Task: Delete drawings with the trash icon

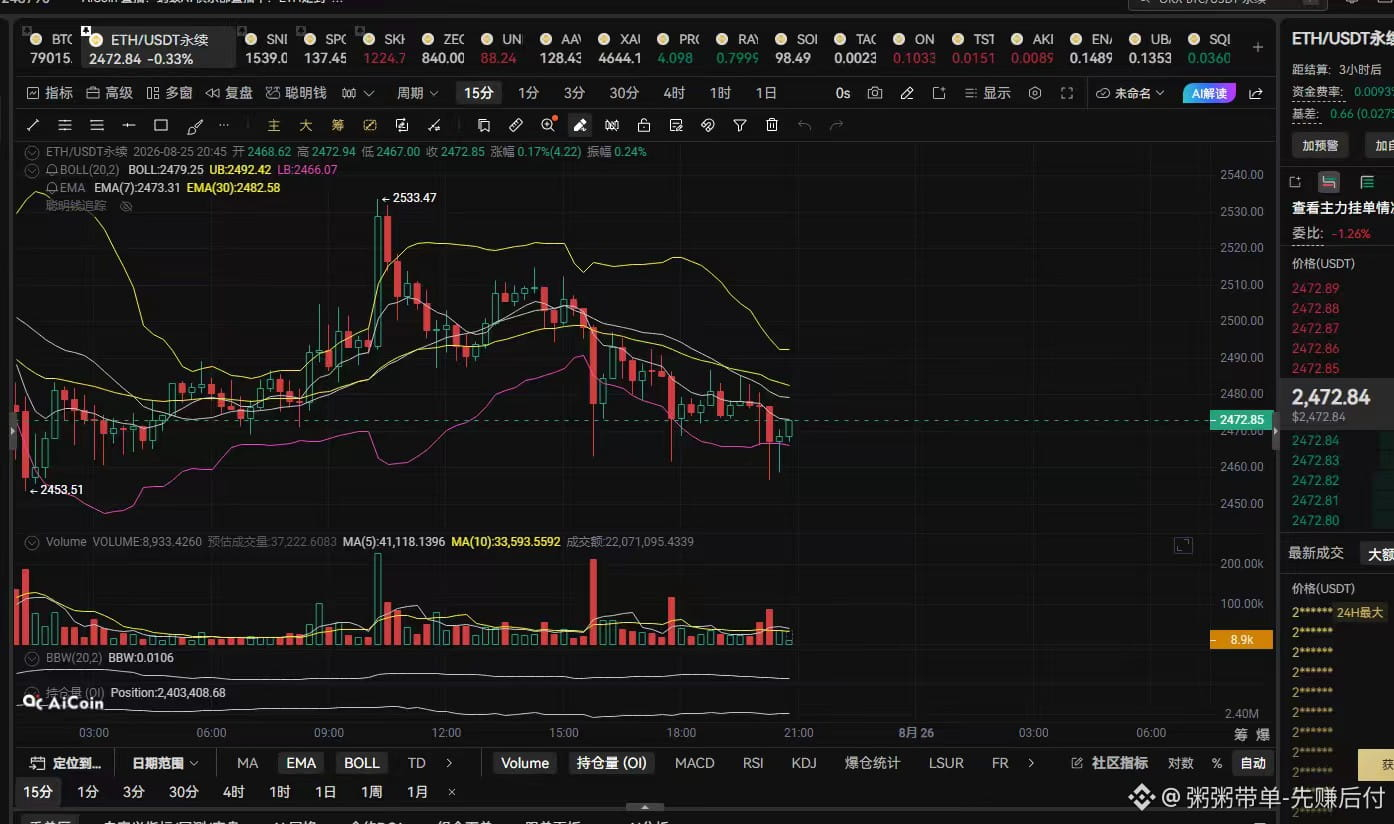Action: tap(772, 126)
